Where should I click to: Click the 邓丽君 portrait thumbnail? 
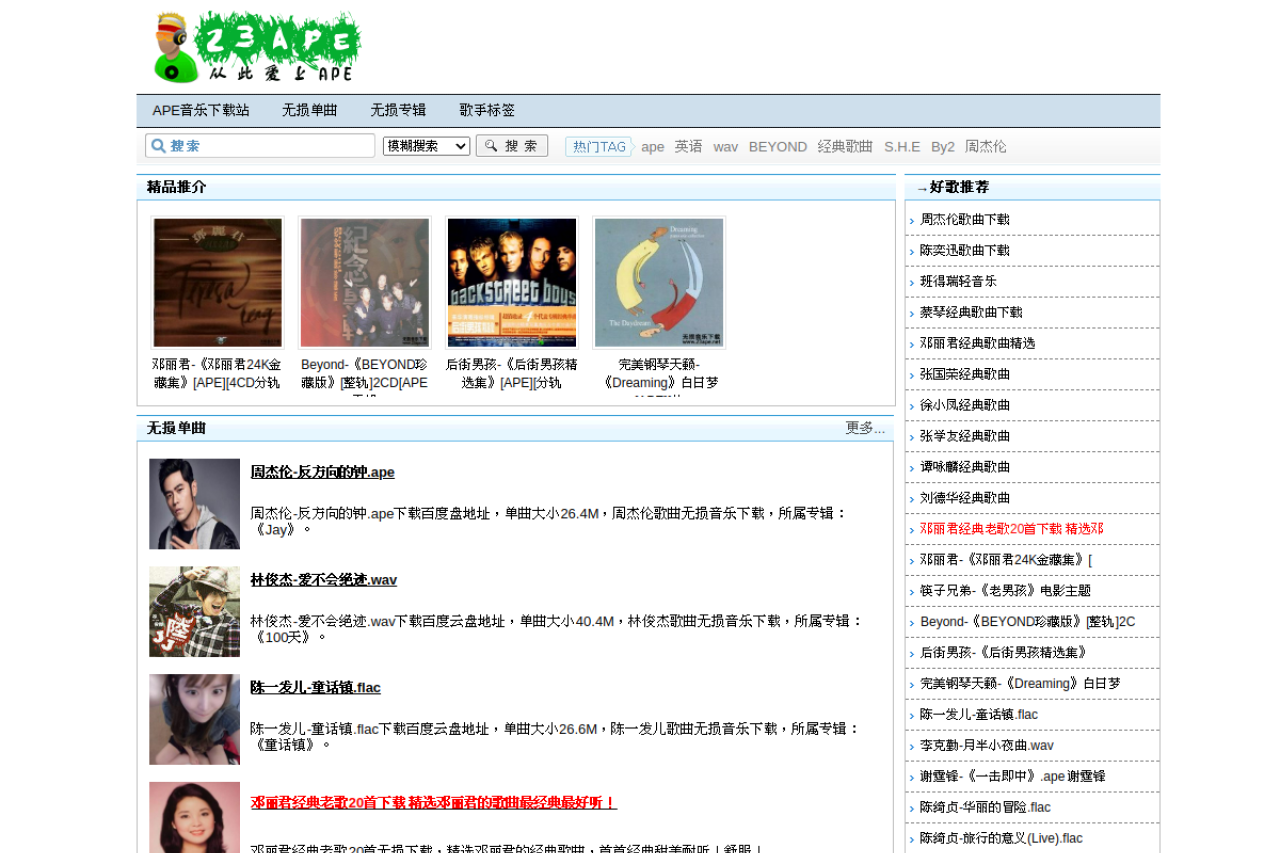pyautogui.click(x=195, y=817)
